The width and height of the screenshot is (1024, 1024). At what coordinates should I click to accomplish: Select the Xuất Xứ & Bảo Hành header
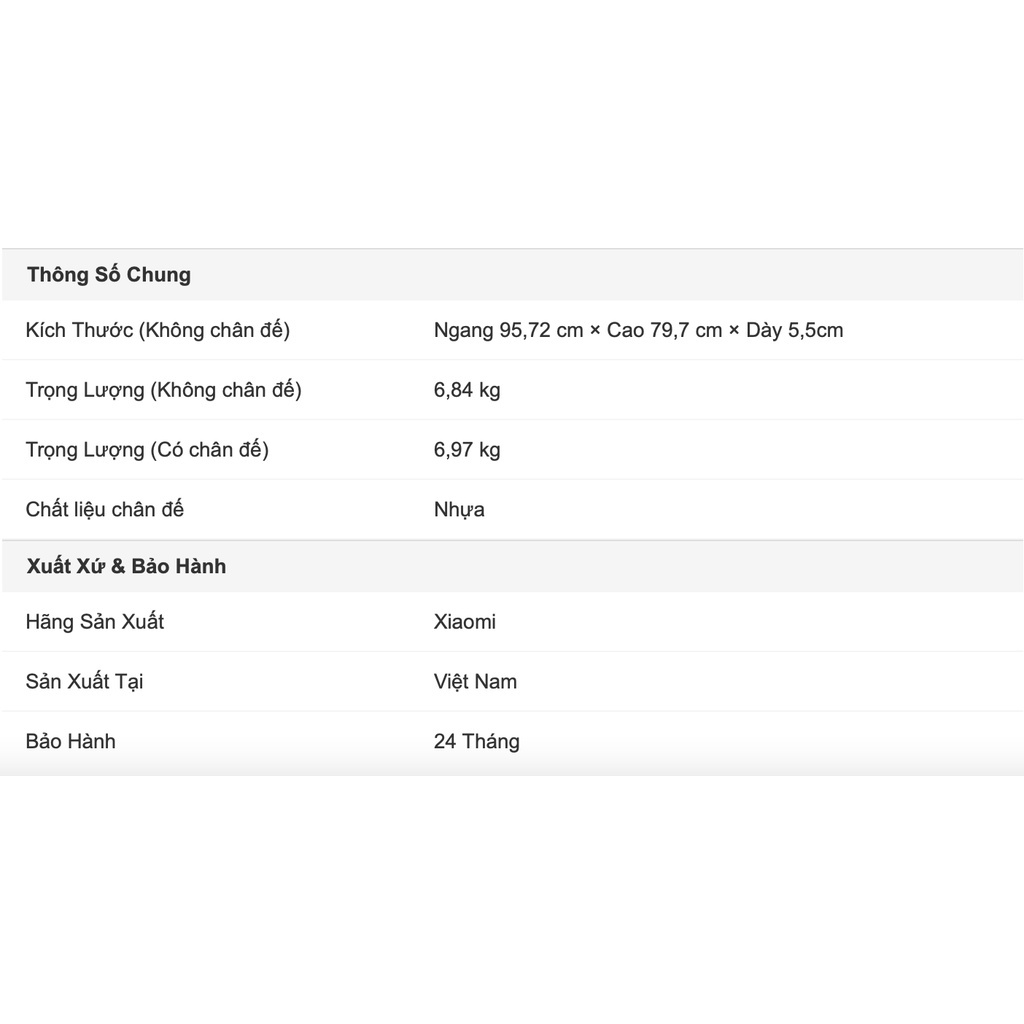pos(126,566)
